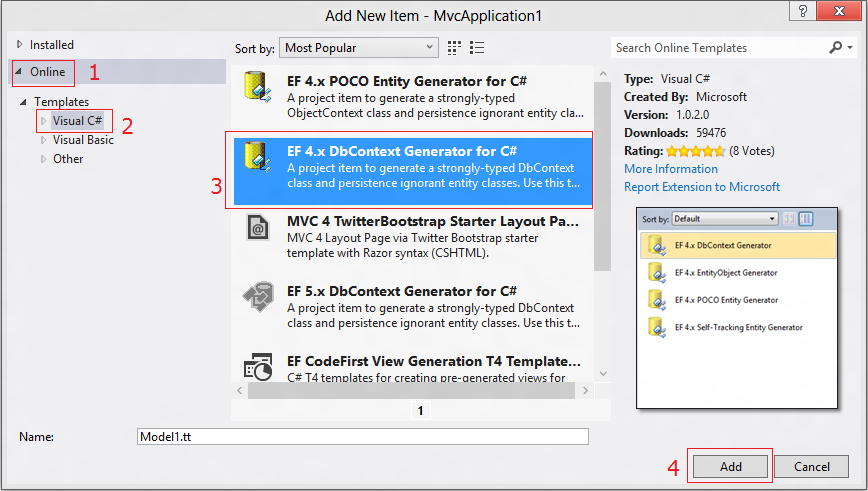The image size is (868, 491).
Task: Click the EF 4.x DbContext Generator icon
Action: coord(258,159)
